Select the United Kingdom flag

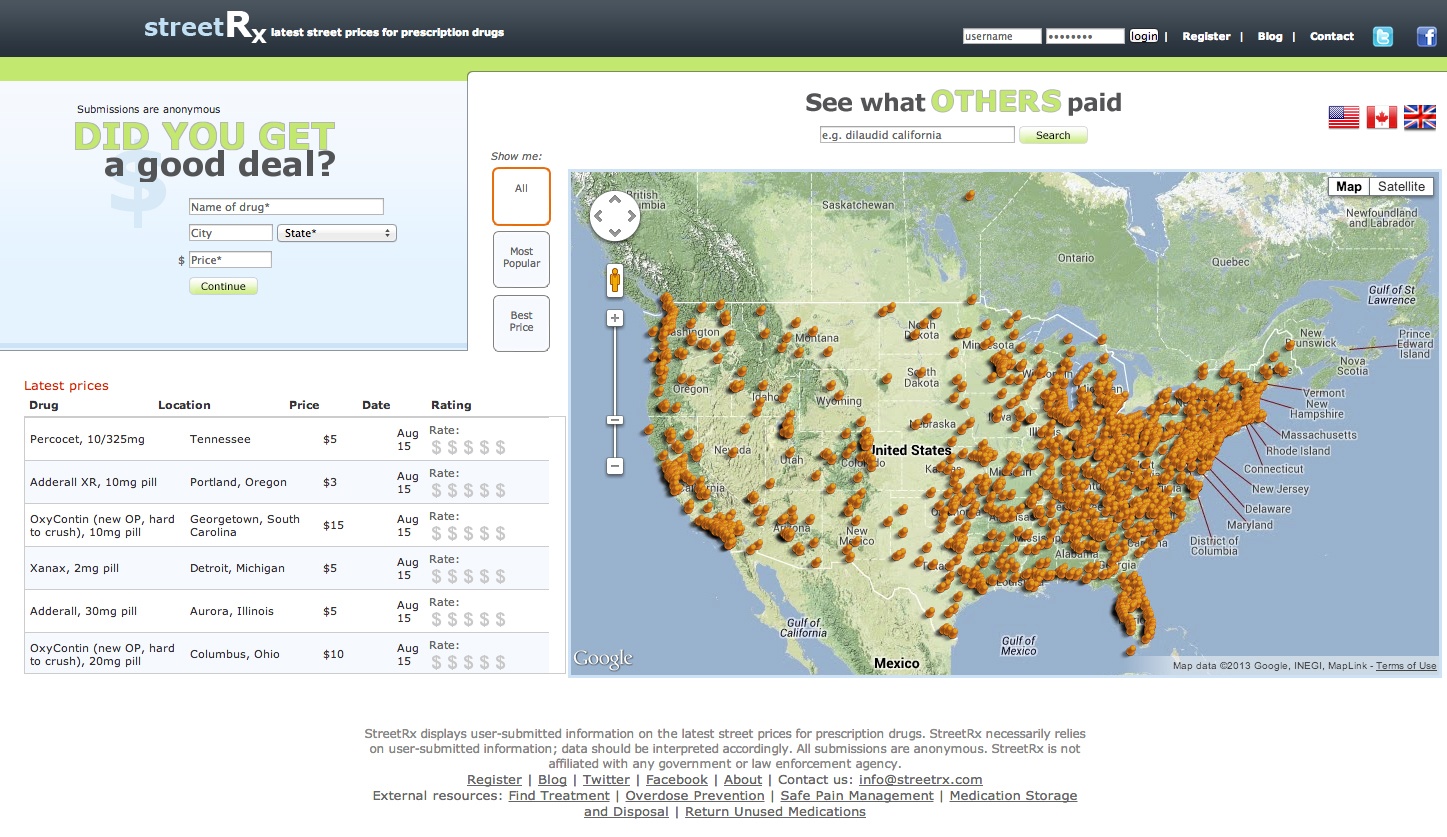1419,117
